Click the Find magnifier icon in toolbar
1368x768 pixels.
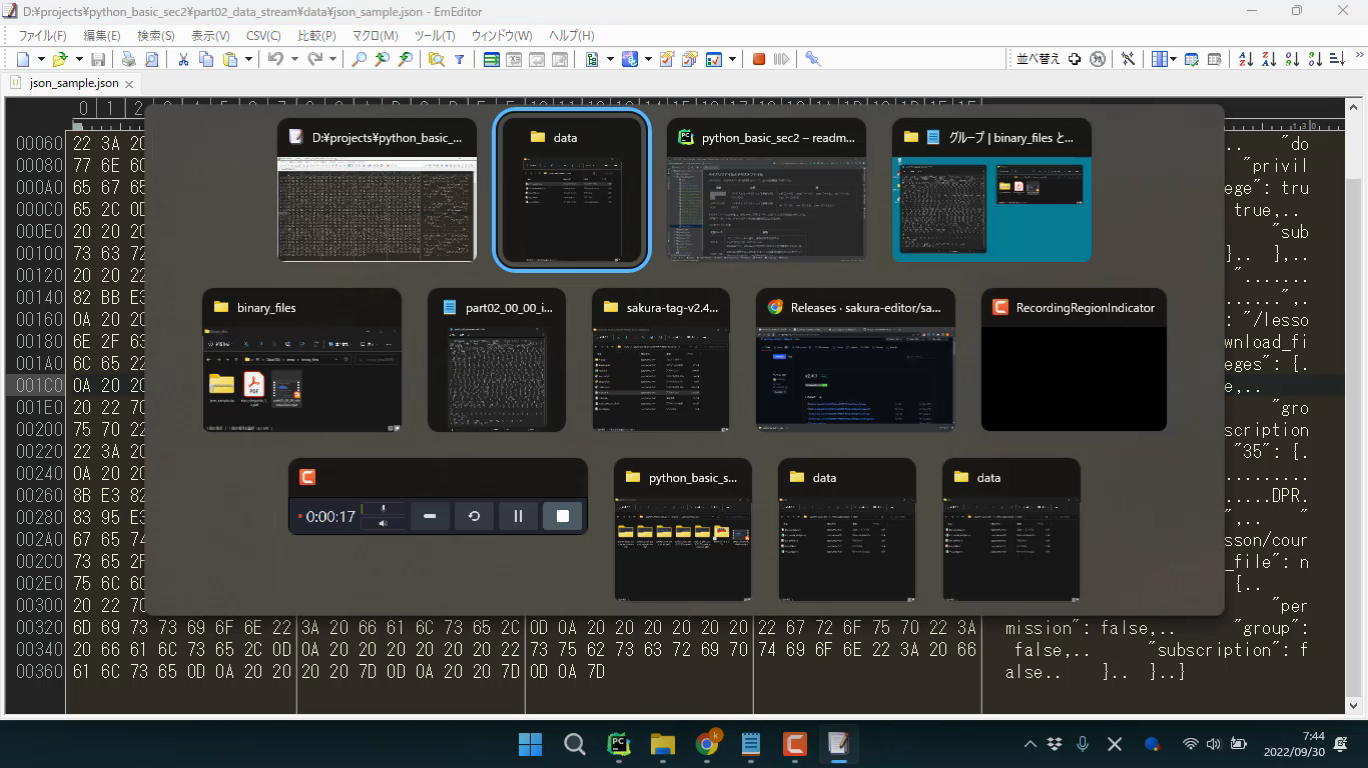pyautogui.click(x=359, y=59)
